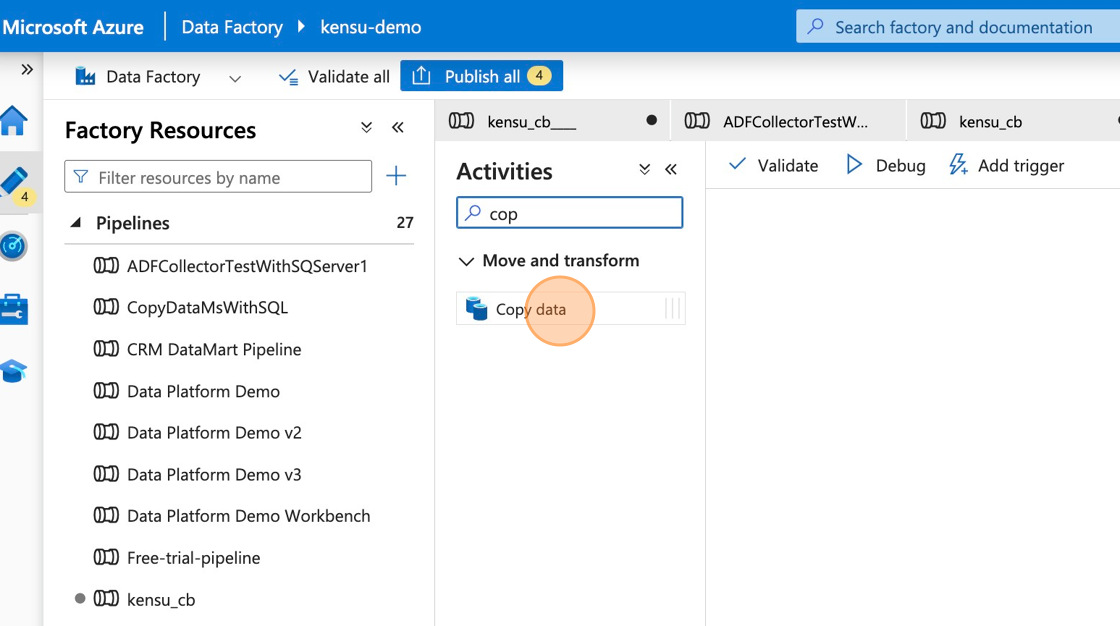Collapse all Activities groups
This screenshot has width=1120, height=626.
click(644, 169)
